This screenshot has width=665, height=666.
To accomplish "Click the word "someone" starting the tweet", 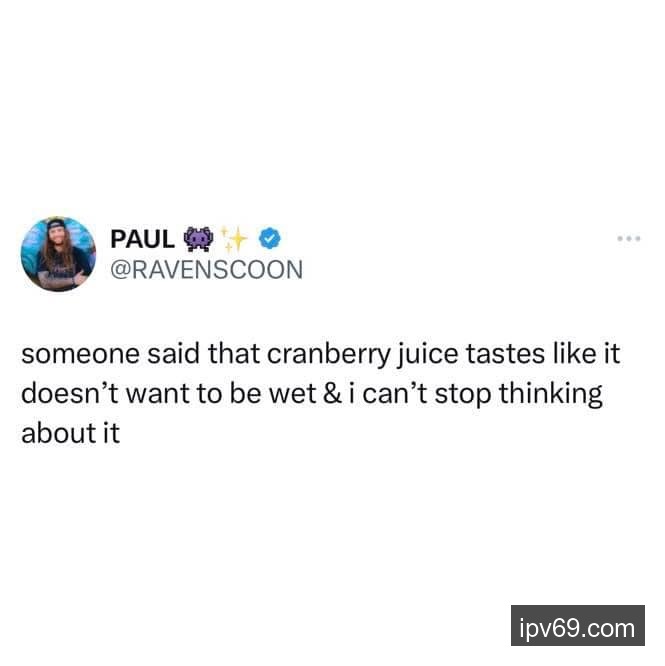I will 80,354.
